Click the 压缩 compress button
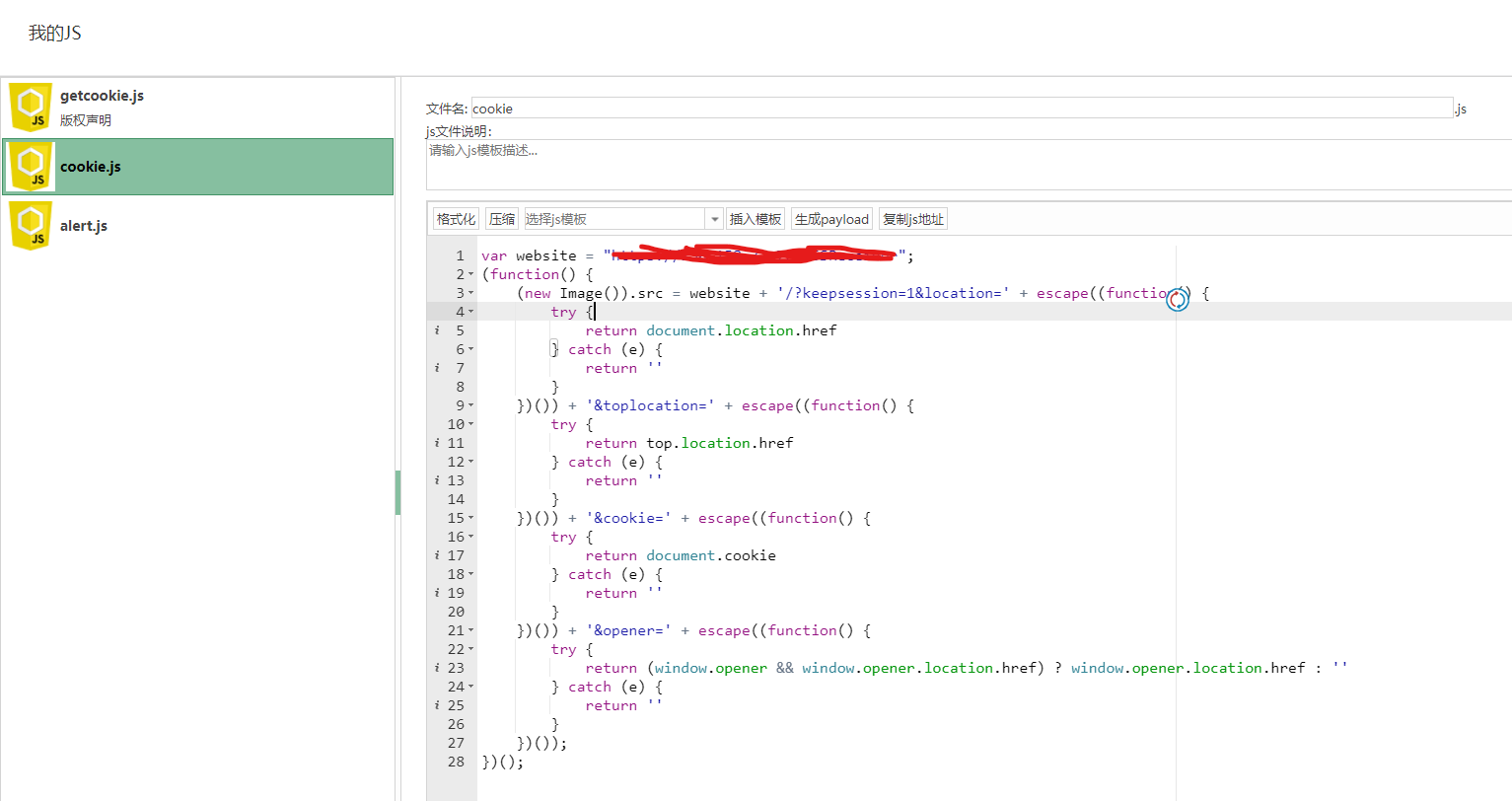The height and width of the screenshot is (801, 1512). tap(502, 219)
